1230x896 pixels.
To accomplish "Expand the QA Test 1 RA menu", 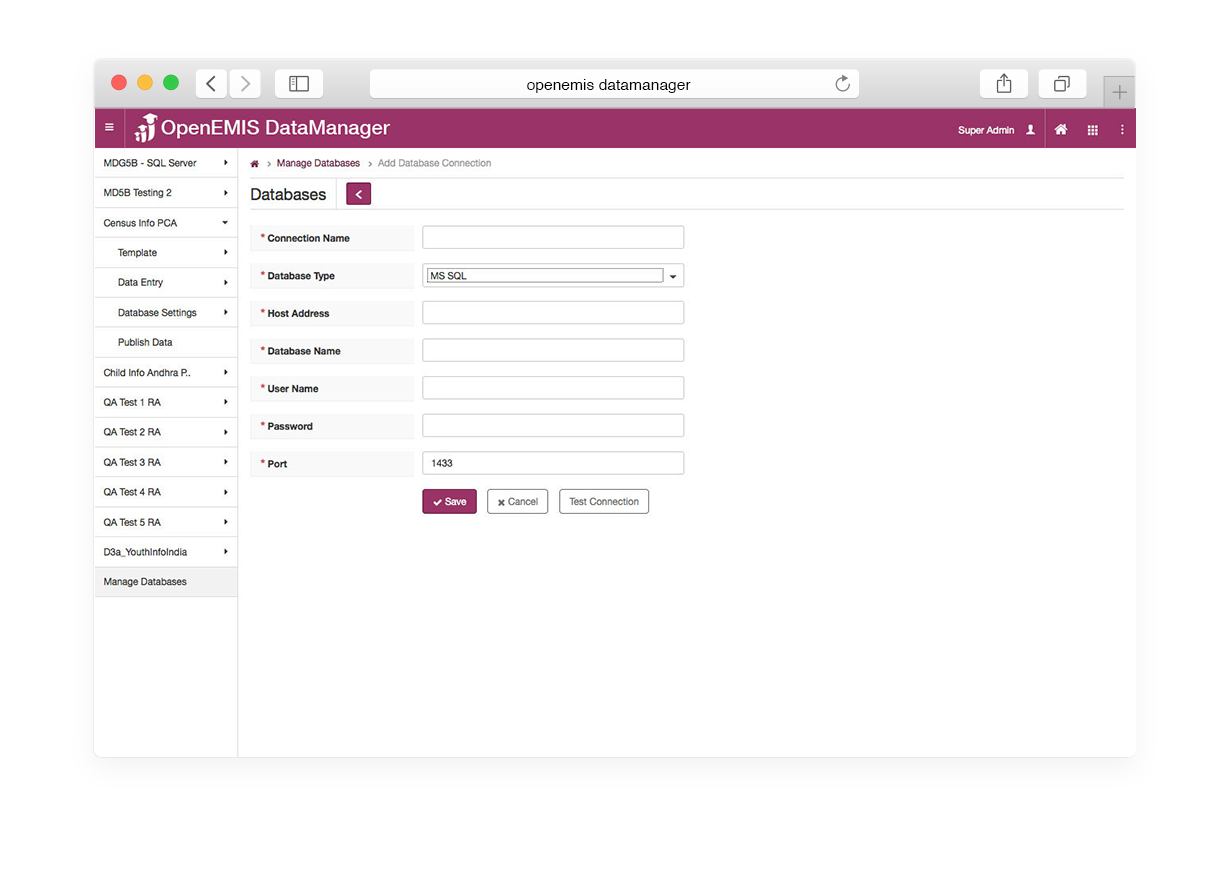I will click(166, 403).
